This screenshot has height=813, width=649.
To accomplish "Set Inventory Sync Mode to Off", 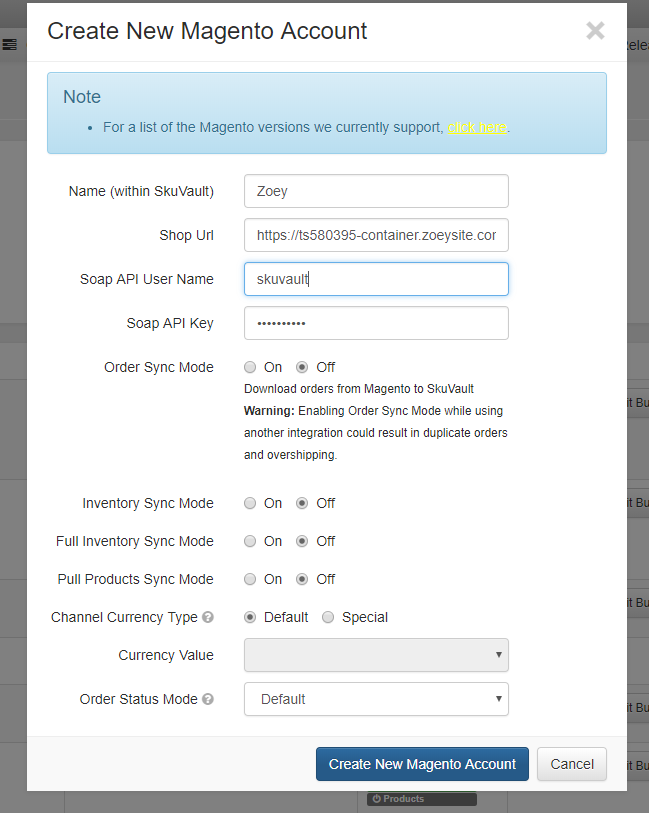I will [x=302, y=503].
